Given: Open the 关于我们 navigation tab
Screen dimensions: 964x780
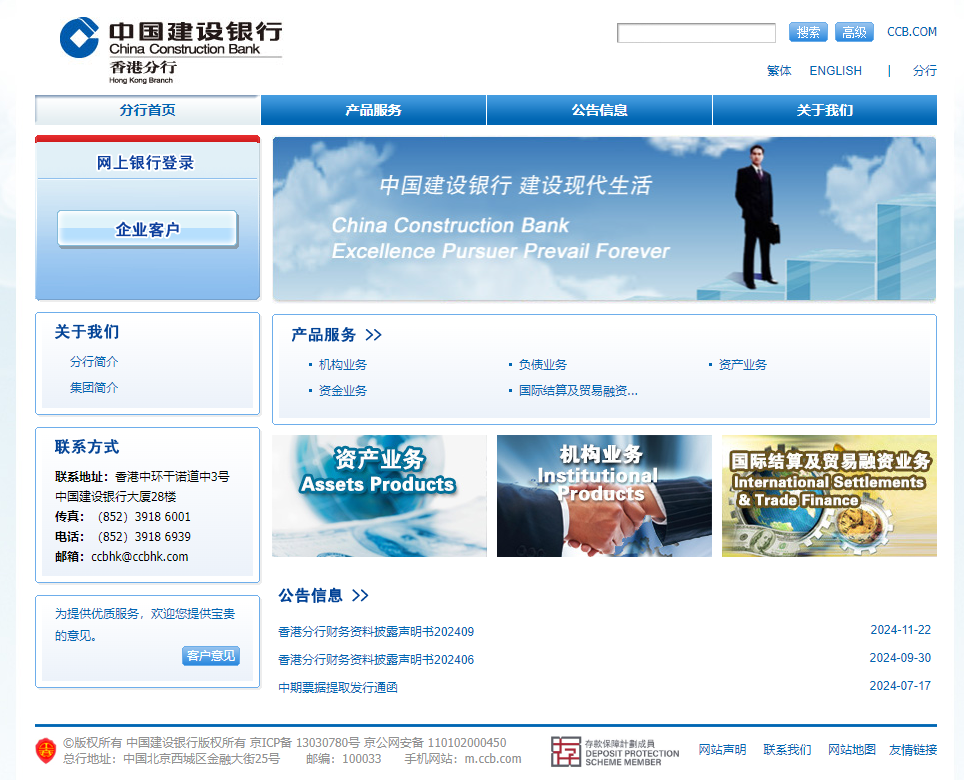Looking at the screenshot, I should click(x=825, y=110).
